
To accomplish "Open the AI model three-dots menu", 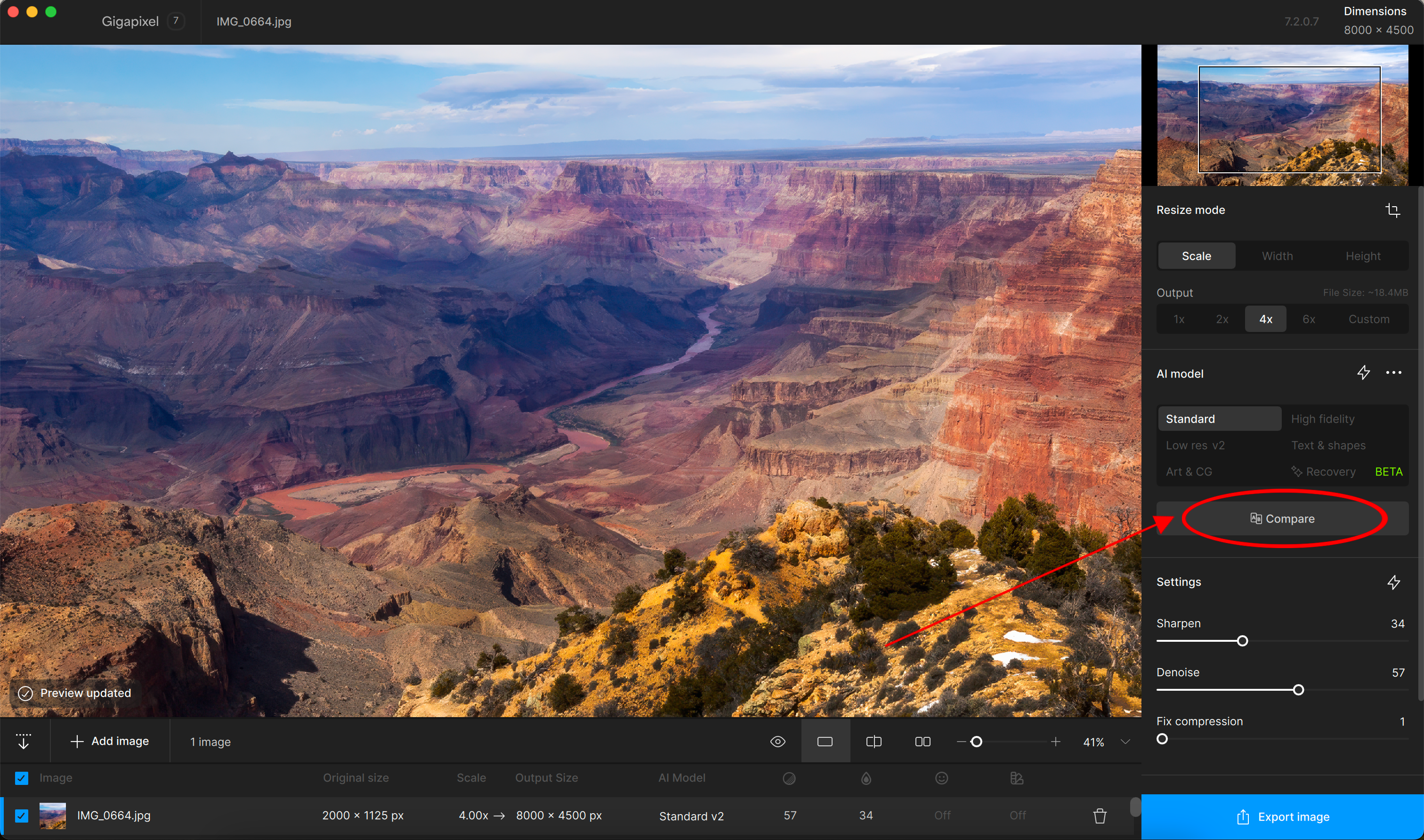I will pyautogui.click(x=1393, y=372).
